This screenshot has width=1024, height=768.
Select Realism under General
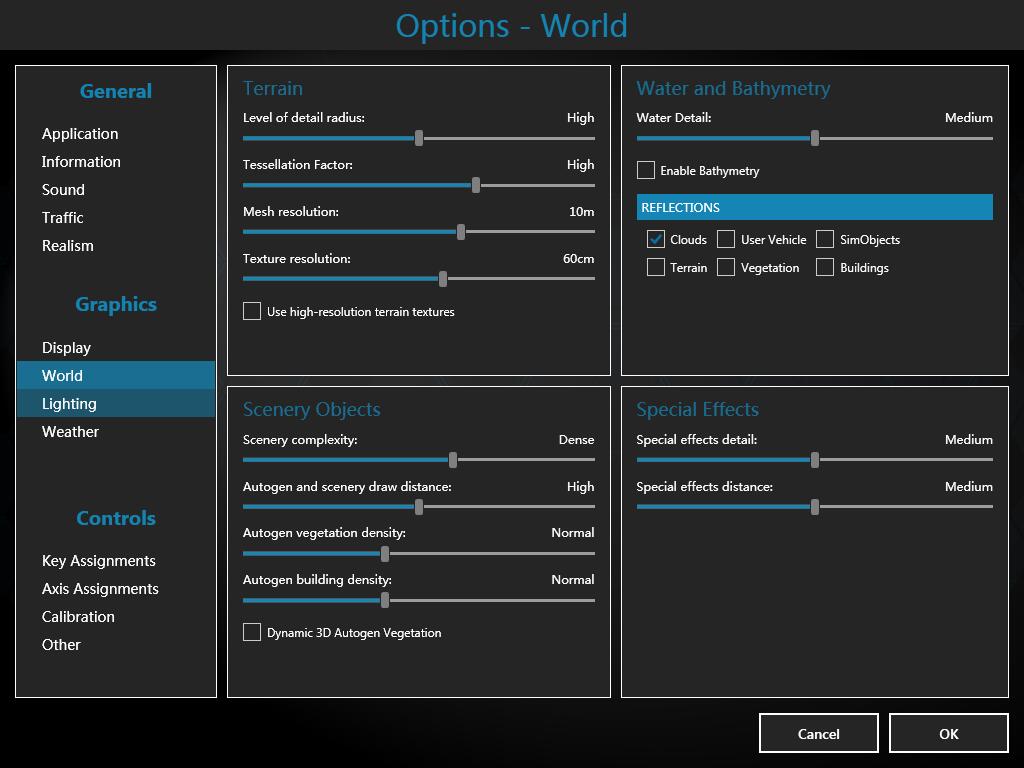67,246
